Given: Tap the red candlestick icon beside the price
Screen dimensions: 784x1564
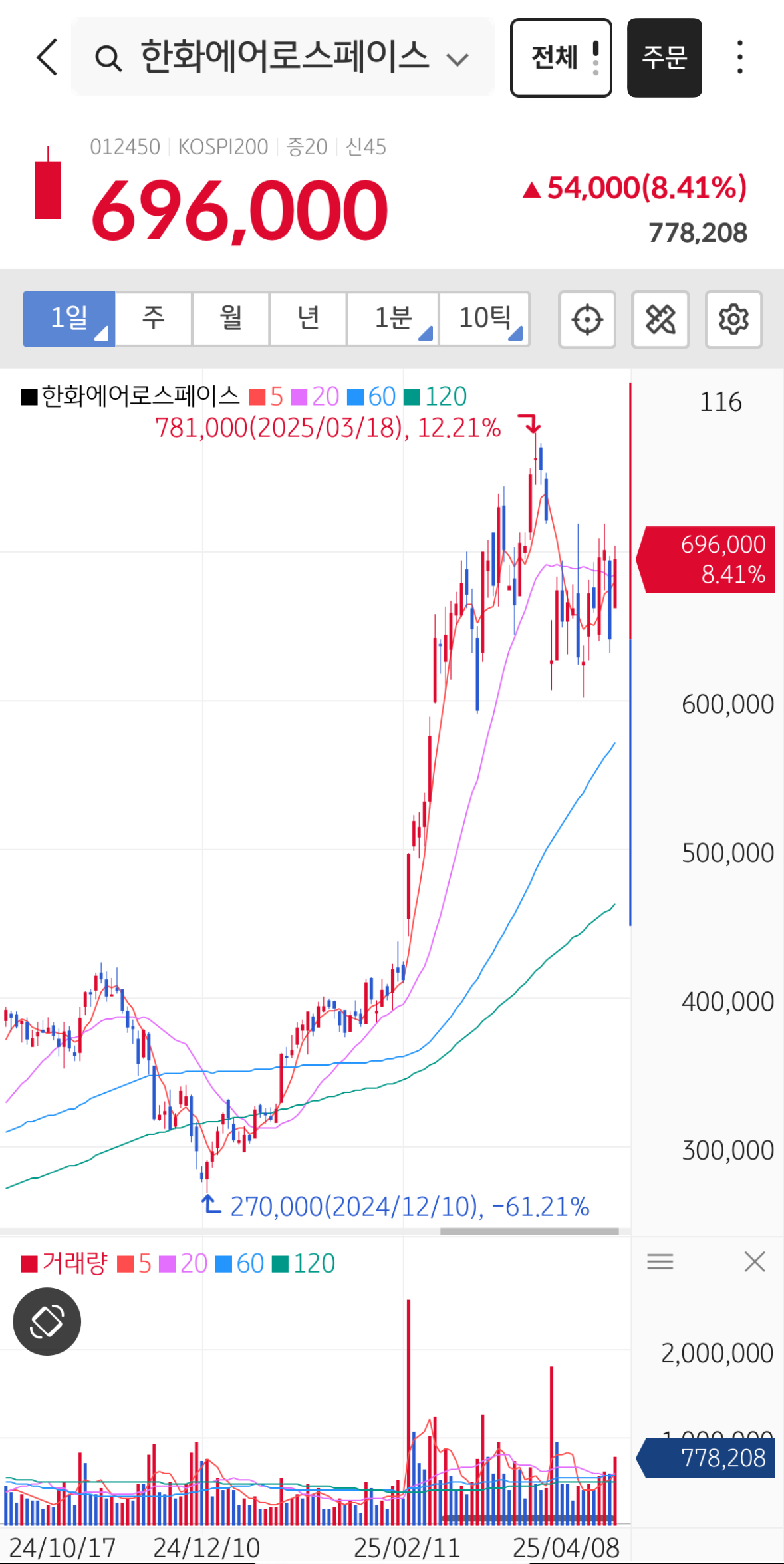Looking at the screenshot, I should tap(48, 183).
